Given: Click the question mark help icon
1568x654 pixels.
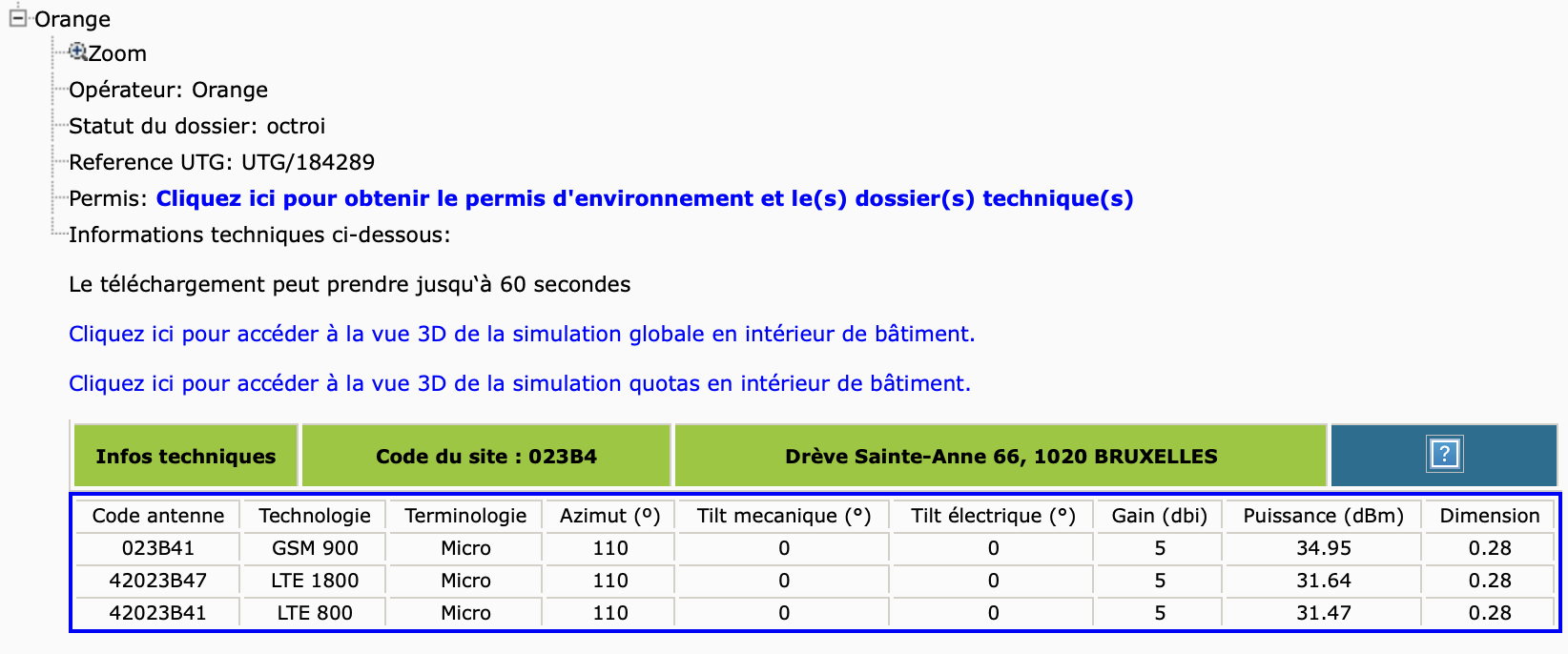Looking at the screenshot, I should click(1444, 454).
